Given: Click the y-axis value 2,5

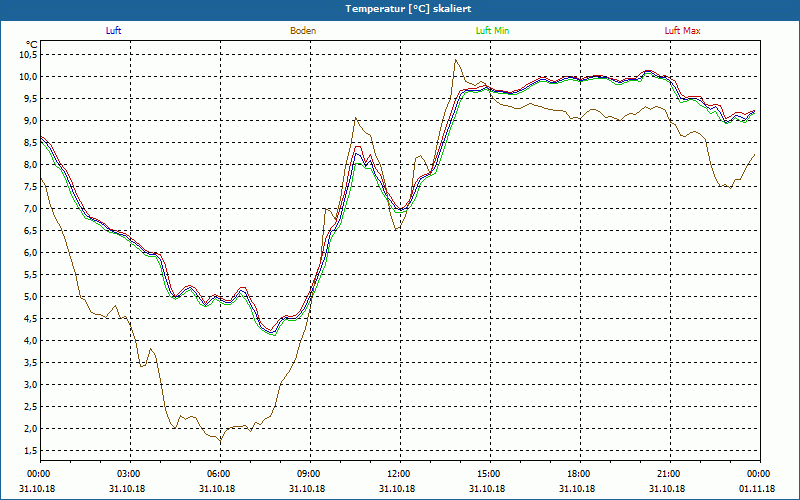Looking at the screenshot, I should pyautogui.click(x=30, y=407).
